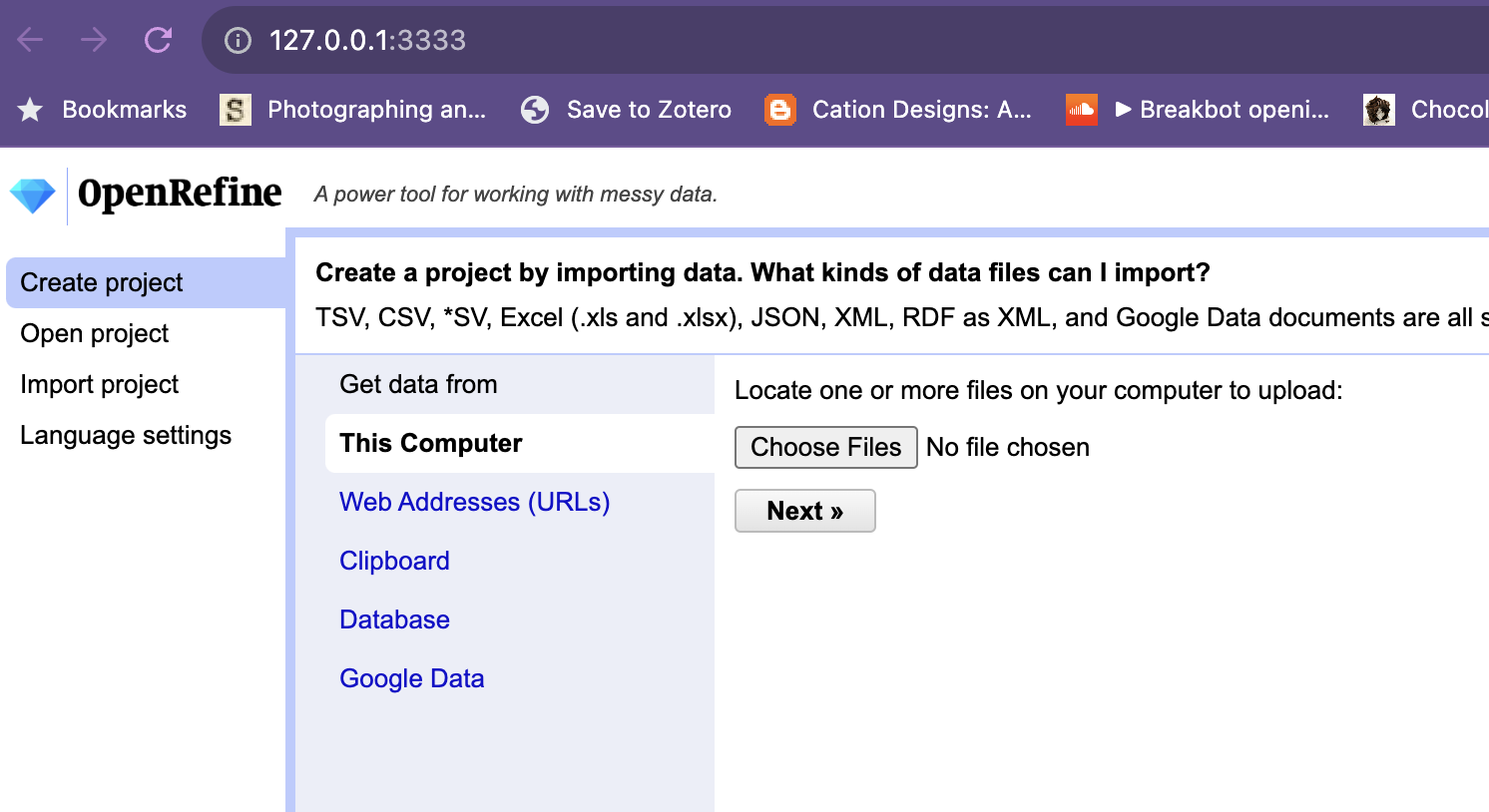Switch to the Open project tab
This screenshot has width=1489, height=812.
[x=95, y=334]
